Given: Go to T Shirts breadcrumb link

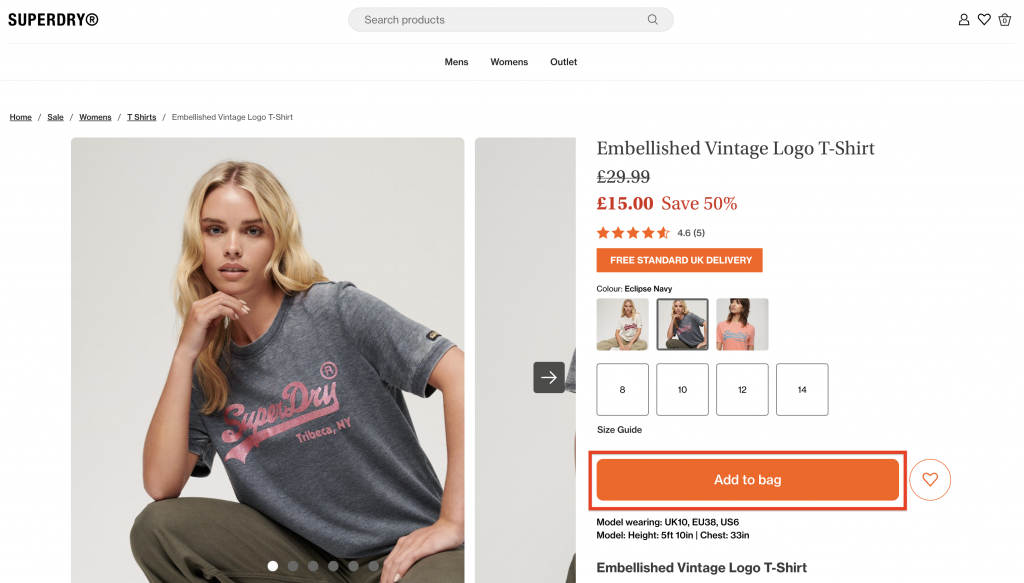Looking at the screenshot, I should click(x=141, y=117).
